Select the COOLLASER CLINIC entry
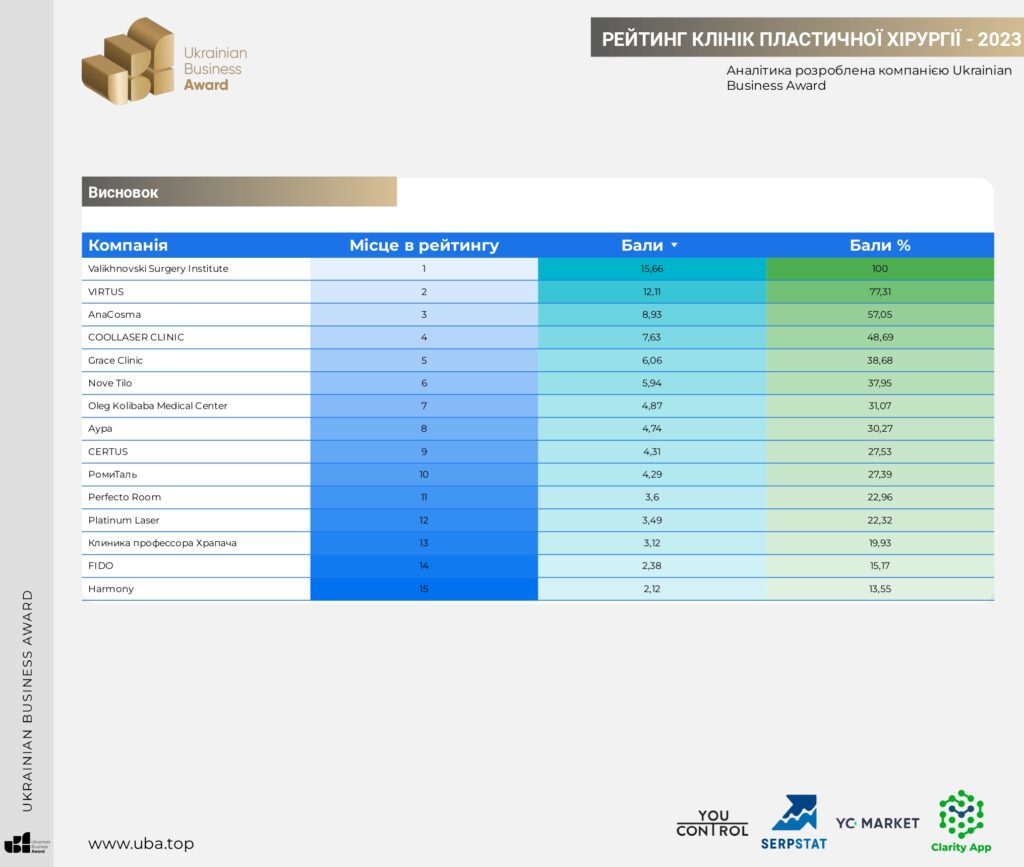Screen dimensions: 1024x867 pyautogui.click(x=136, y=337)
